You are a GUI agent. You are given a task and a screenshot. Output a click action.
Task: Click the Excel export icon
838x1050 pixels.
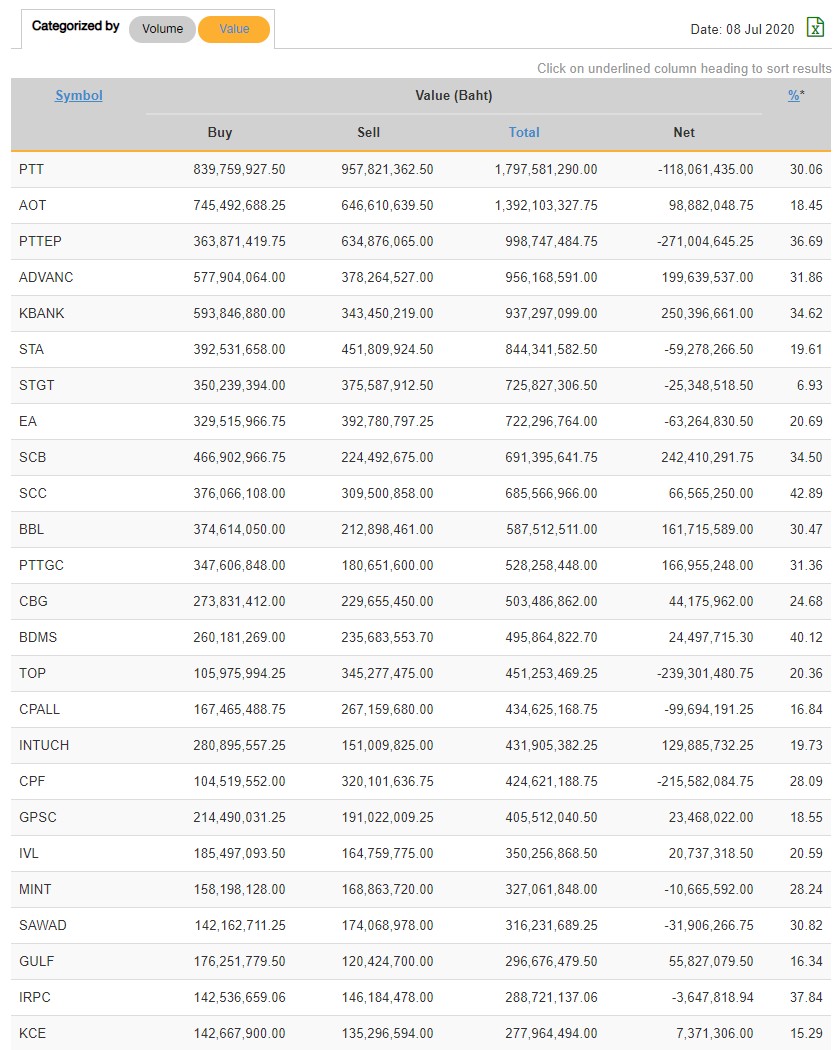[x=815, y=28]
